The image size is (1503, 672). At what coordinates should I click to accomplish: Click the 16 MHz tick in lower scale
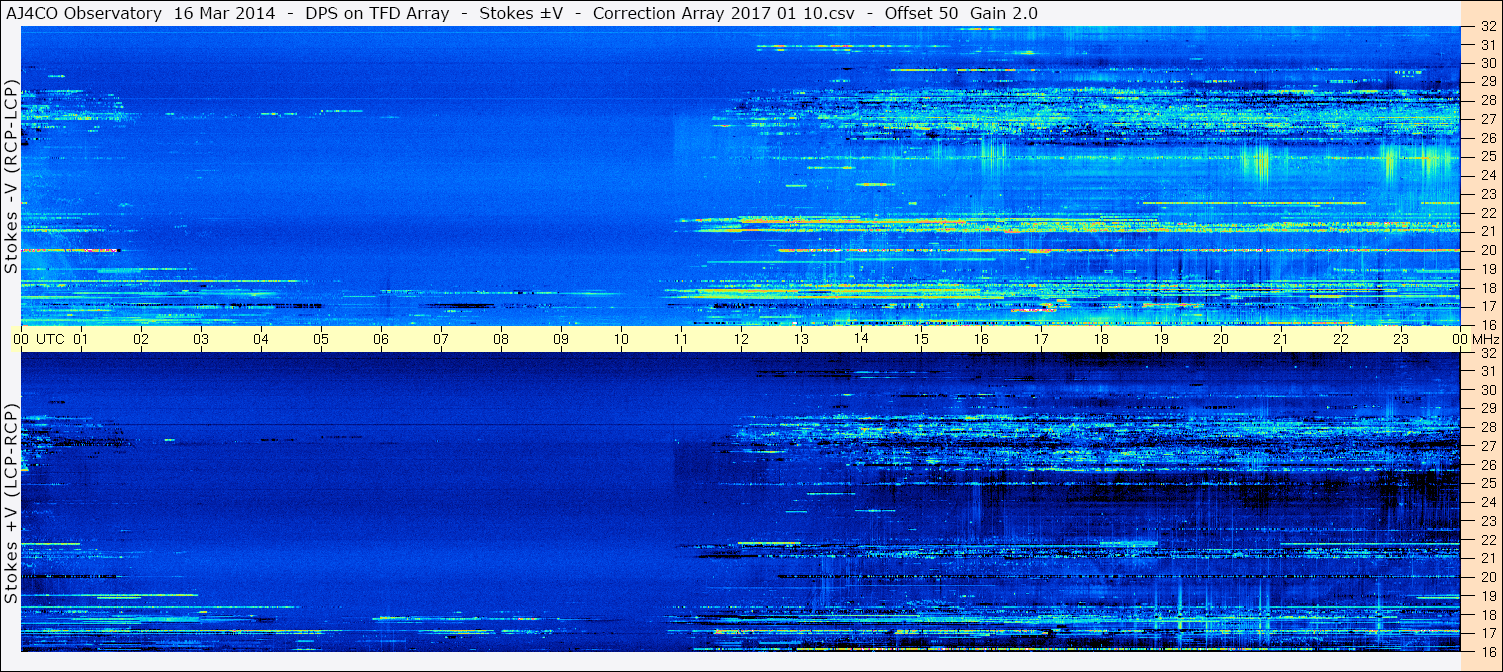[1486, 651]
